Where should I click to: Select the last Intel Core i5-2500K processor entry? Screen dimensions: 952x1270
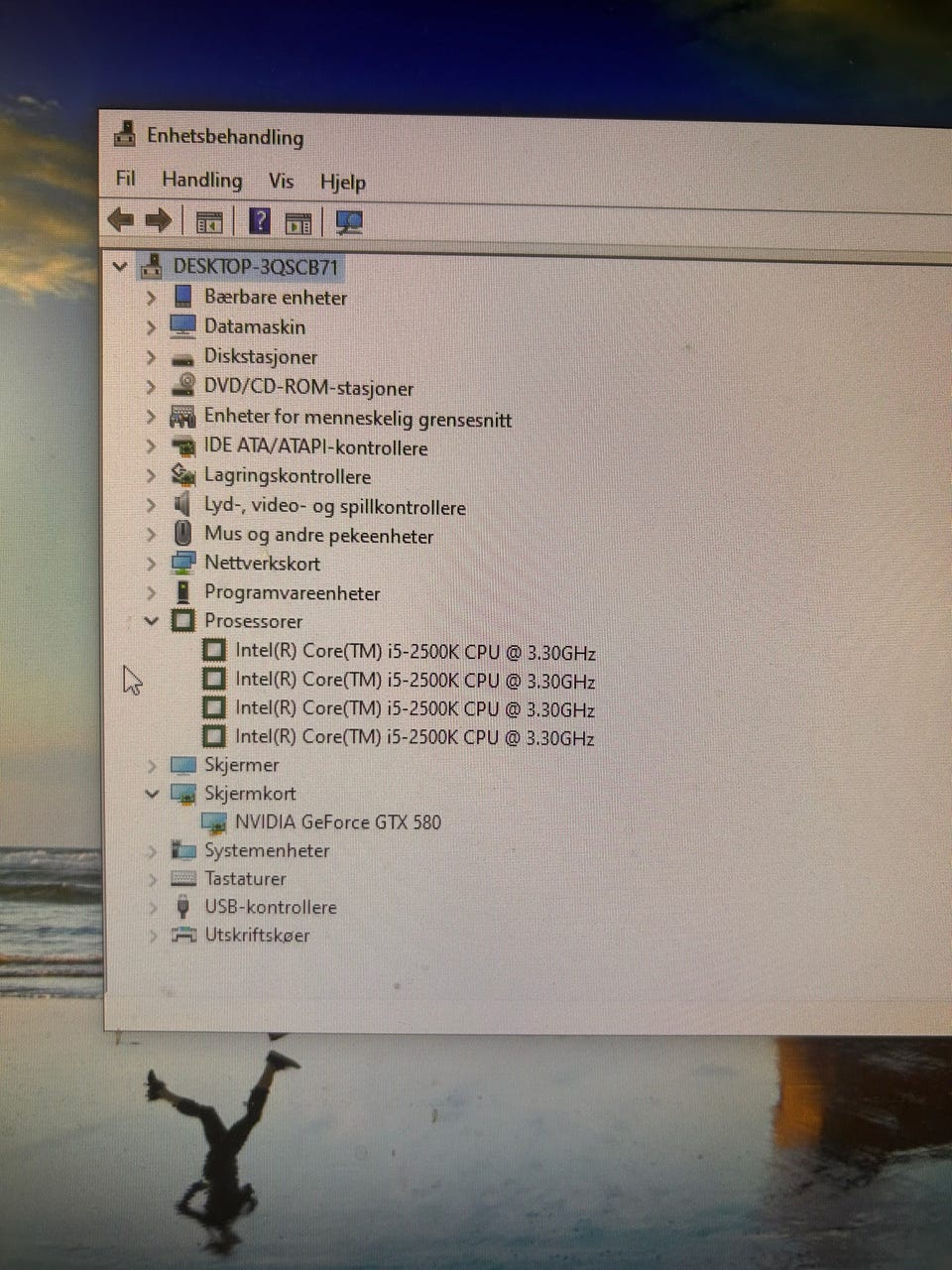coord(415,737)
